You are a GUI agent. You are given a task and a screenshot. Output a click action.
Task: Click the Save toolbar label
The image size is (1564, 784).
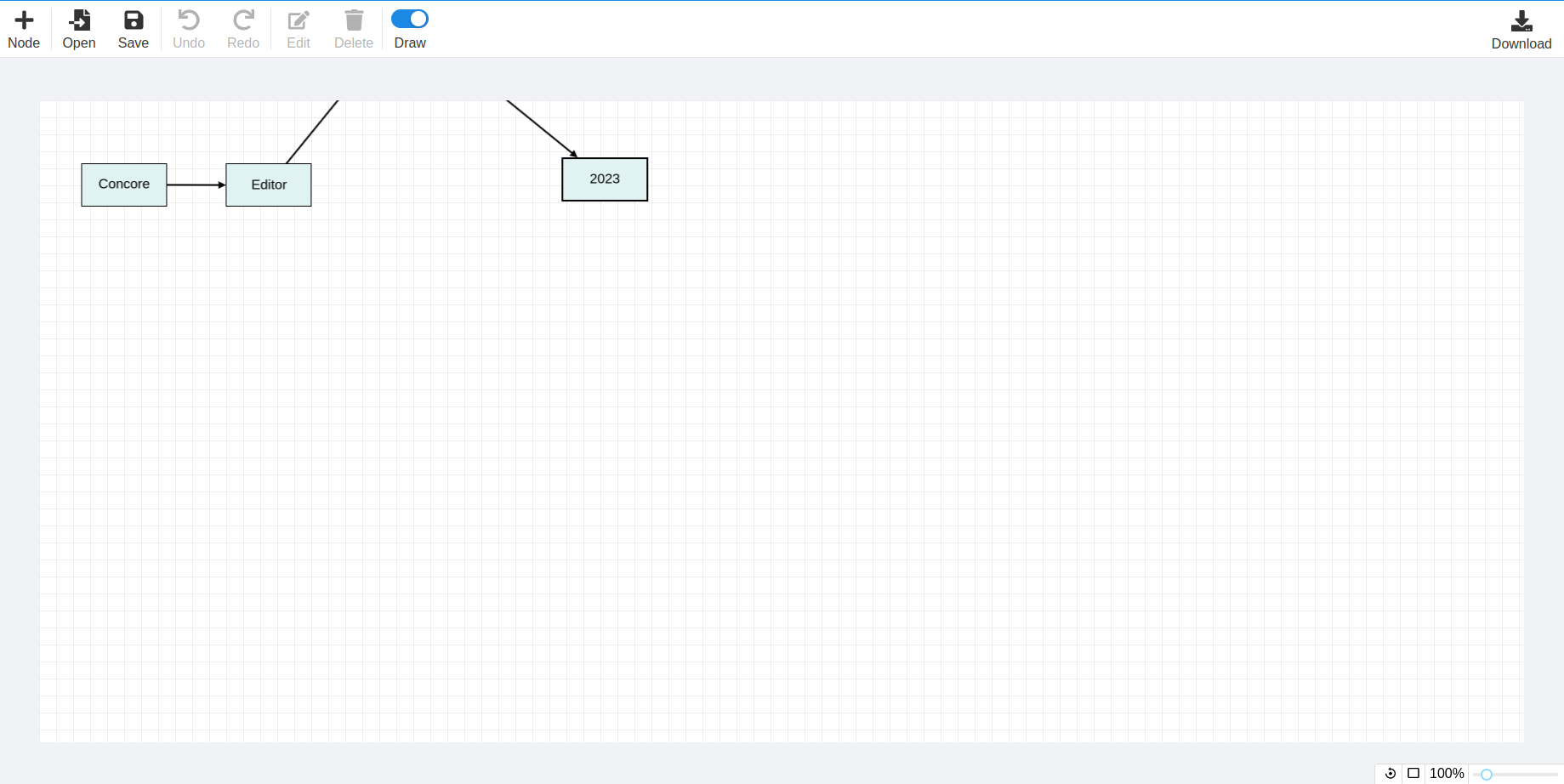point(133,42)
